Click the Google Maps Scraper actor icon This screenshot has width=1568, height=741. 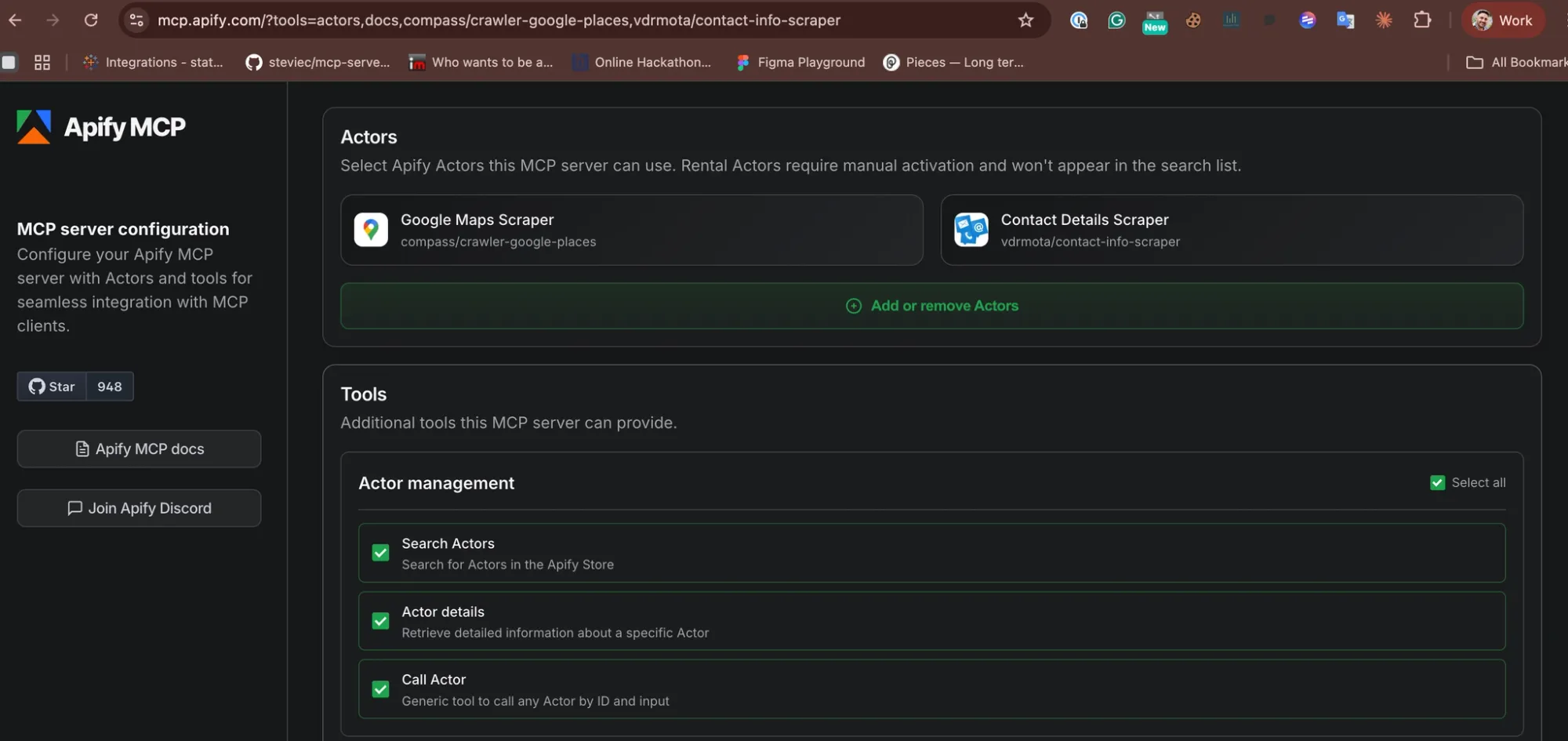(x=371, y=229)
